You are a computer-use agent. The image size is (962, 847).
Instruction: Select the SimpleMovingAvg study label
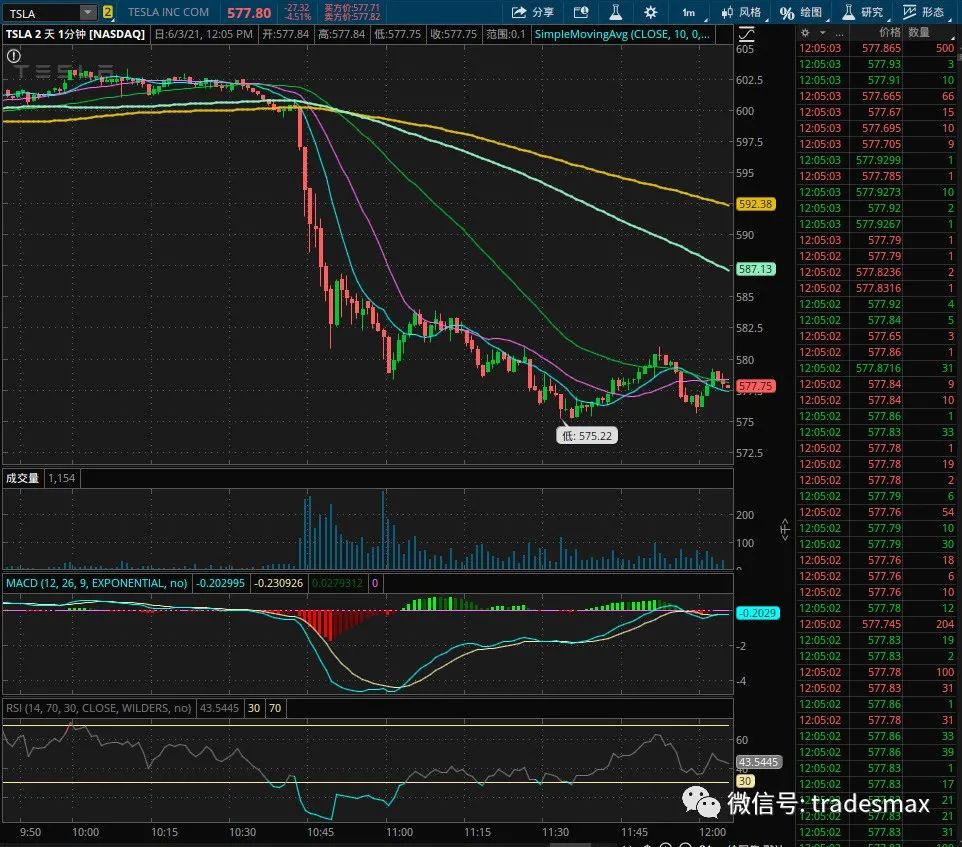(622, 34)
